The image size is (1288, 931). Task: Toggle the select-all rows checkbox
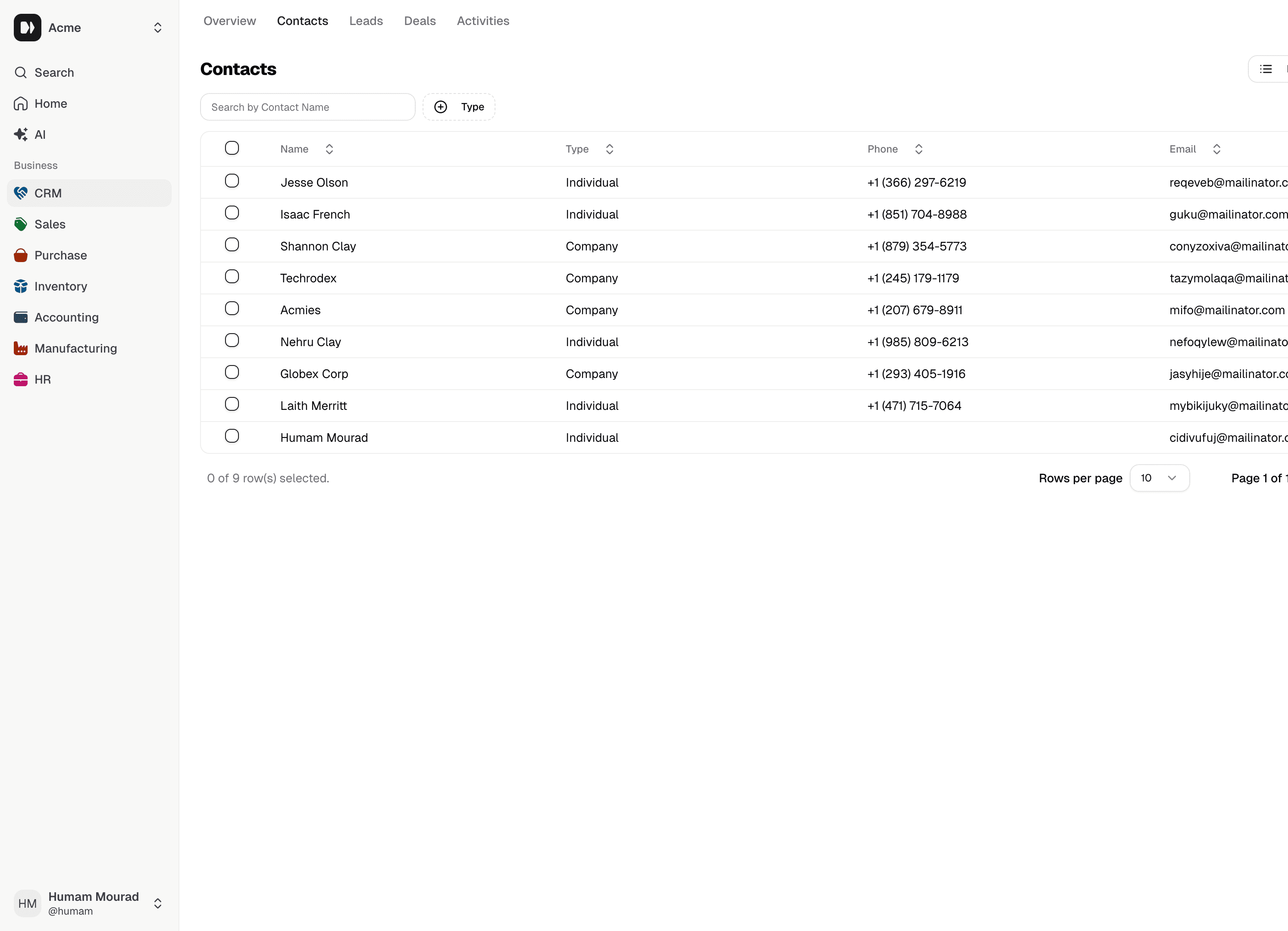point(232,148)
